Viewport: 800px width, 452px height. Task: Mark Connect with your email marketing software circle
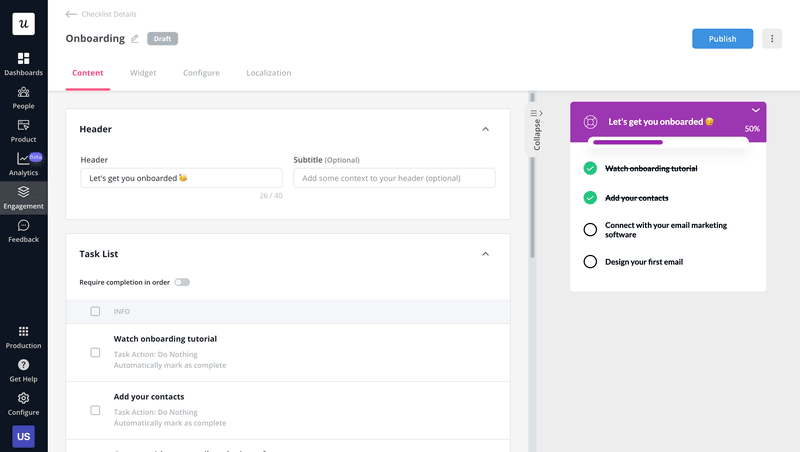(x=590, y=230)
